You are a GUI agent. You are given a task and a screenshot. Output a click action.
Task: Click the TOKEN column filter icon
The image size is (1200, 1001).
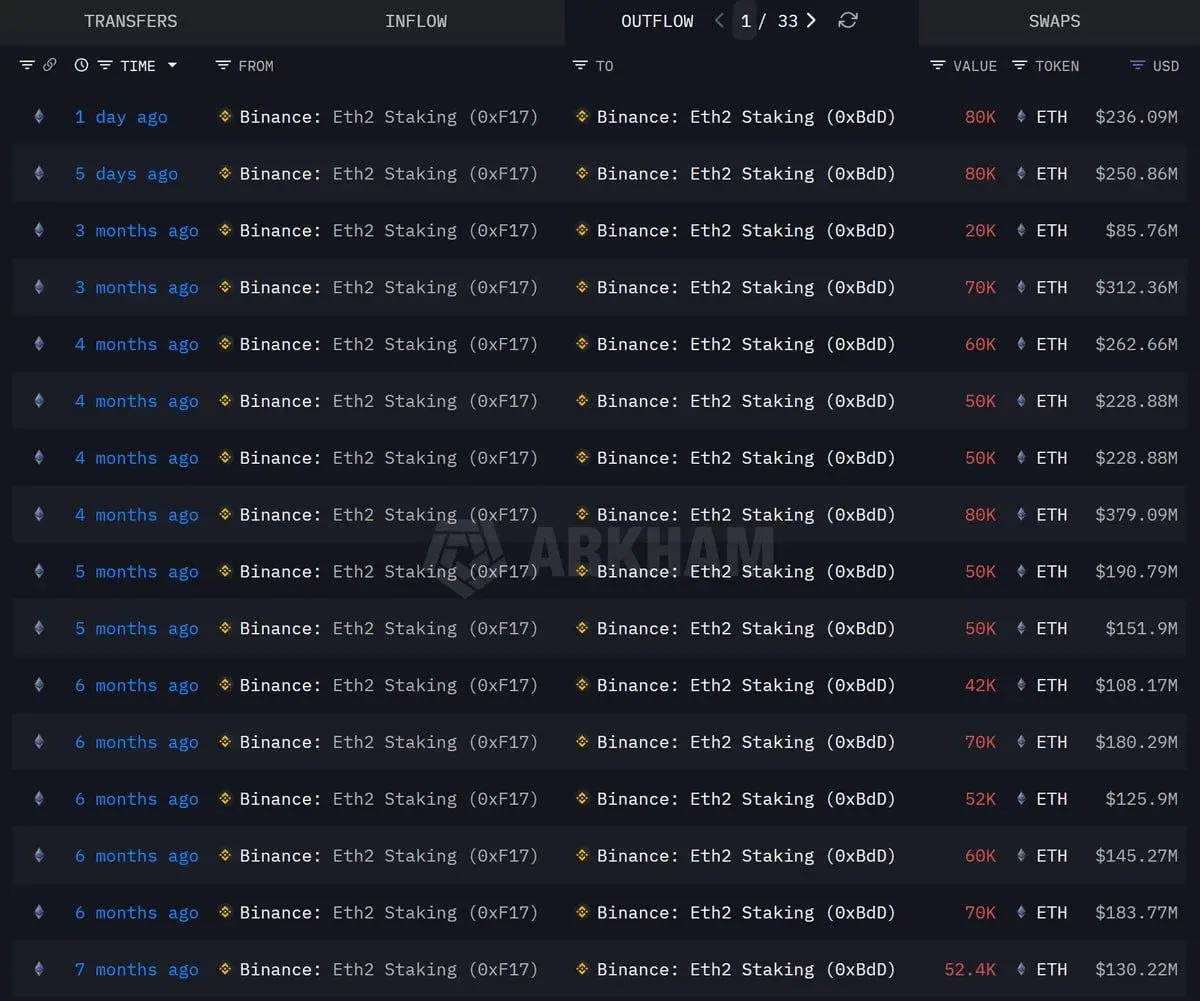tap(1016, 65)
